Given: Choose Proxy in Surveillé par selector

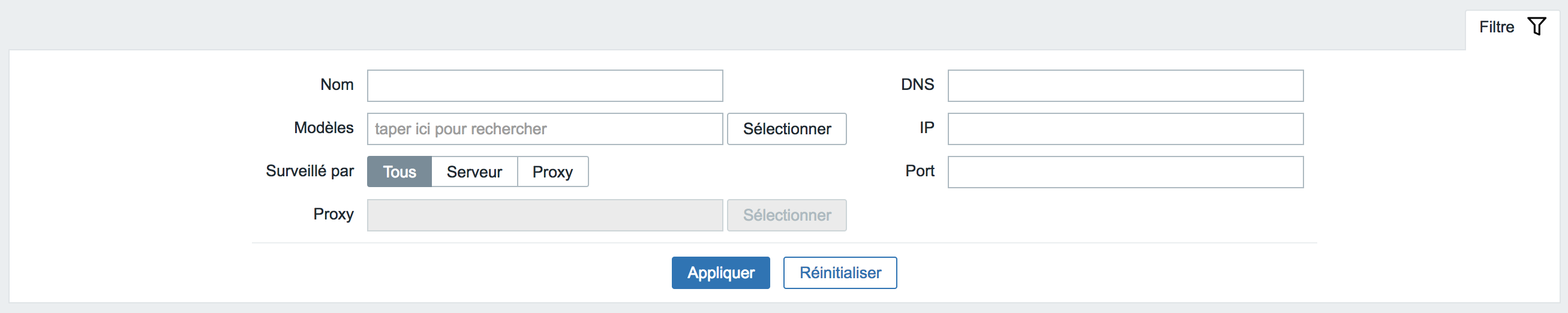Looking at the screenshot, I should (552, 171).
